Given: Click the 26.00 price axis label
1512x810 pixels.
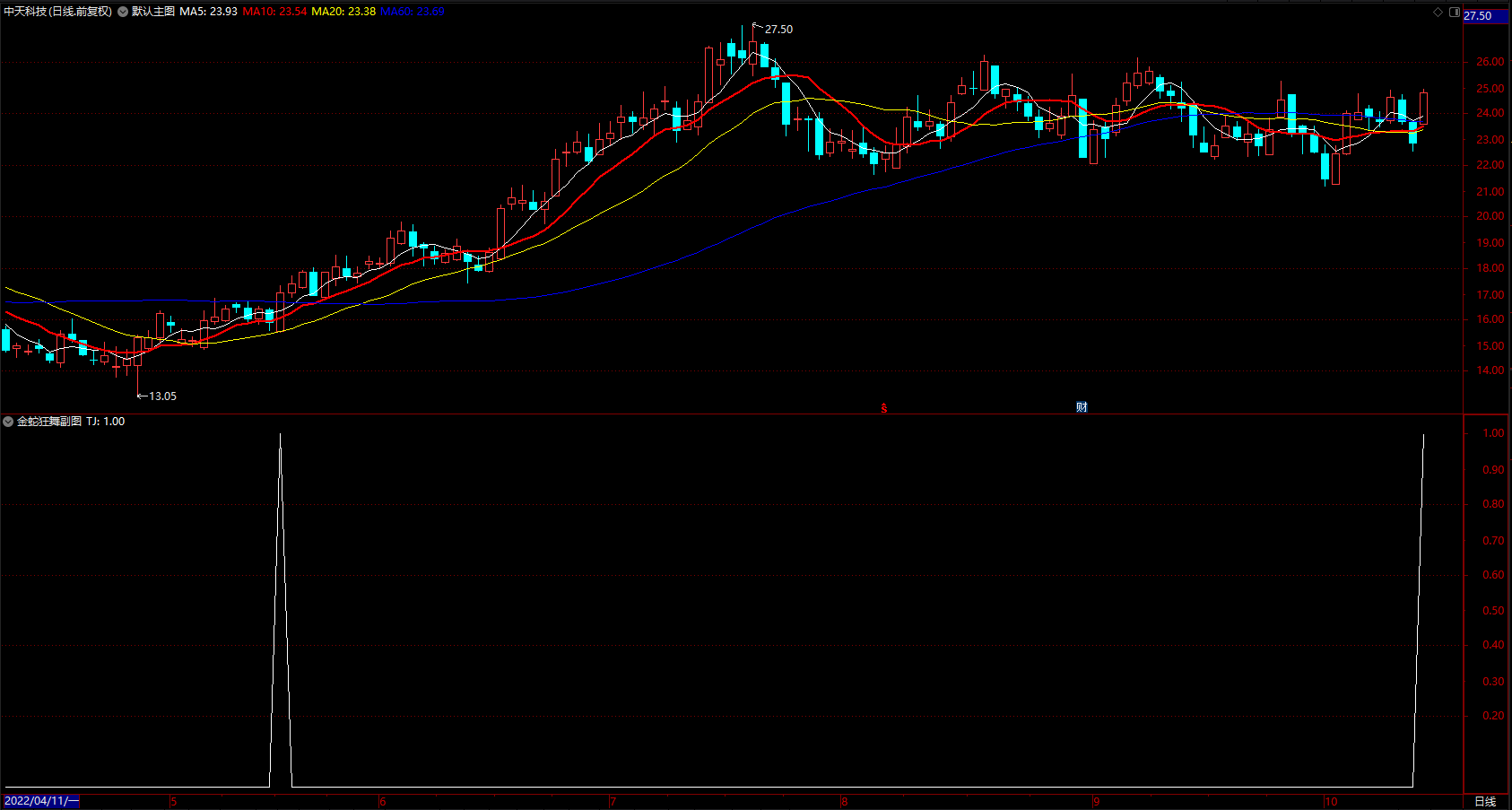Looking at the screenshot, I should [1490, 62].
